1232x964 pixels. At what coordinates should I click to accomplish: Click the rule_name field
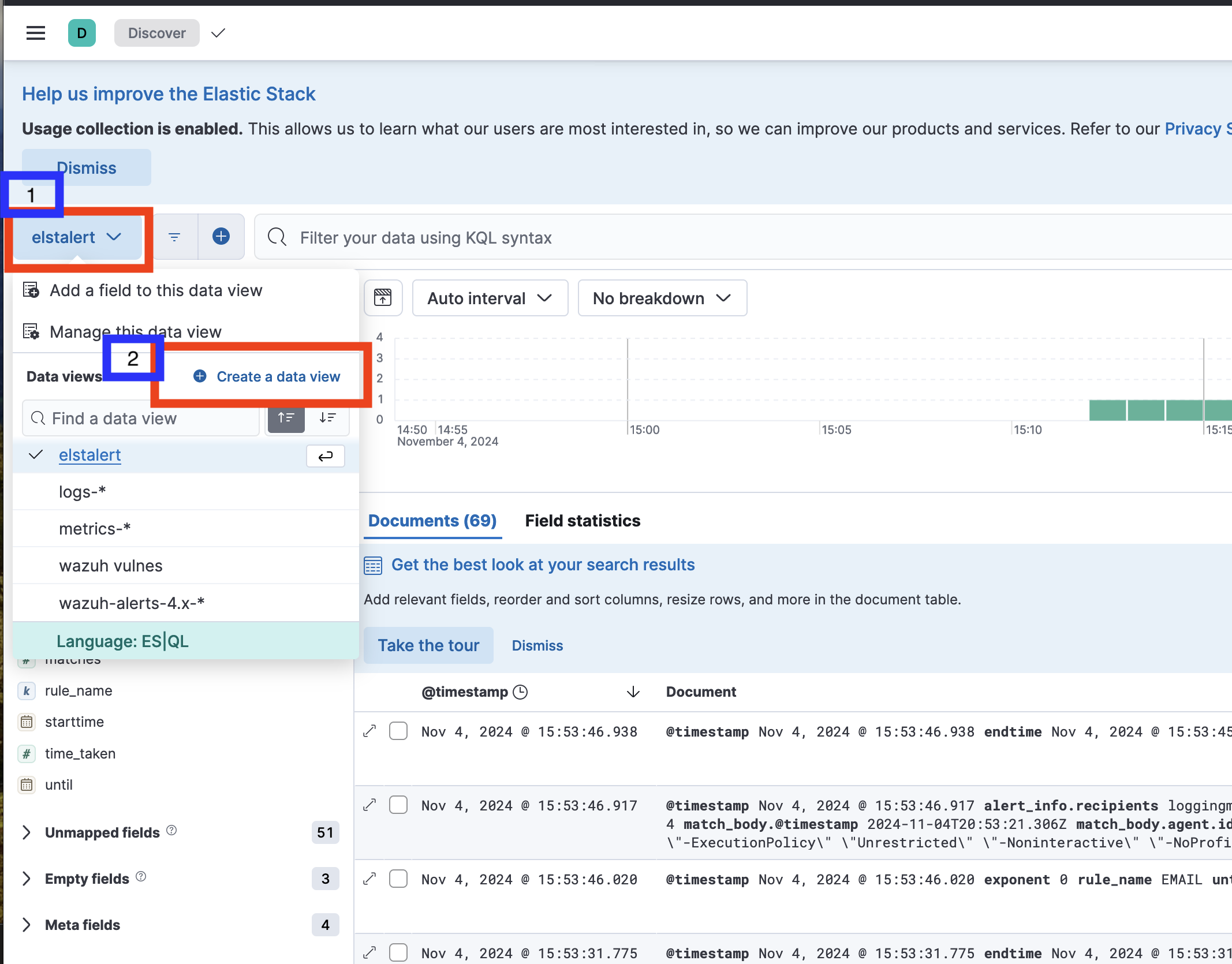[x=79, y=690]
